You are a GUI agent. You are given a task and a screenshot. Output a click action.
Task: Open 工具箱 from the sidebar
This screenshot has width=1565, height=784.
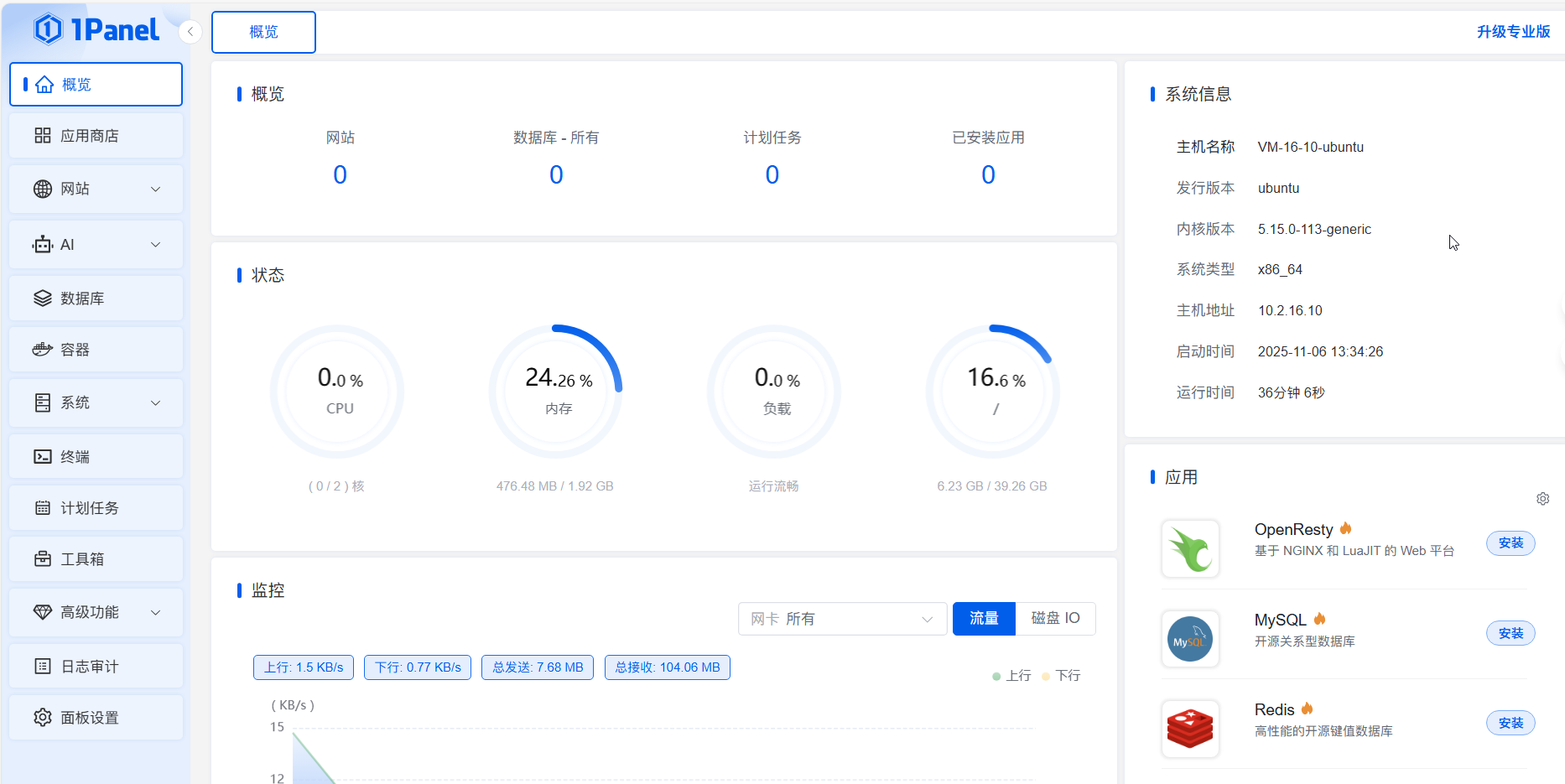tap(96, 559)
